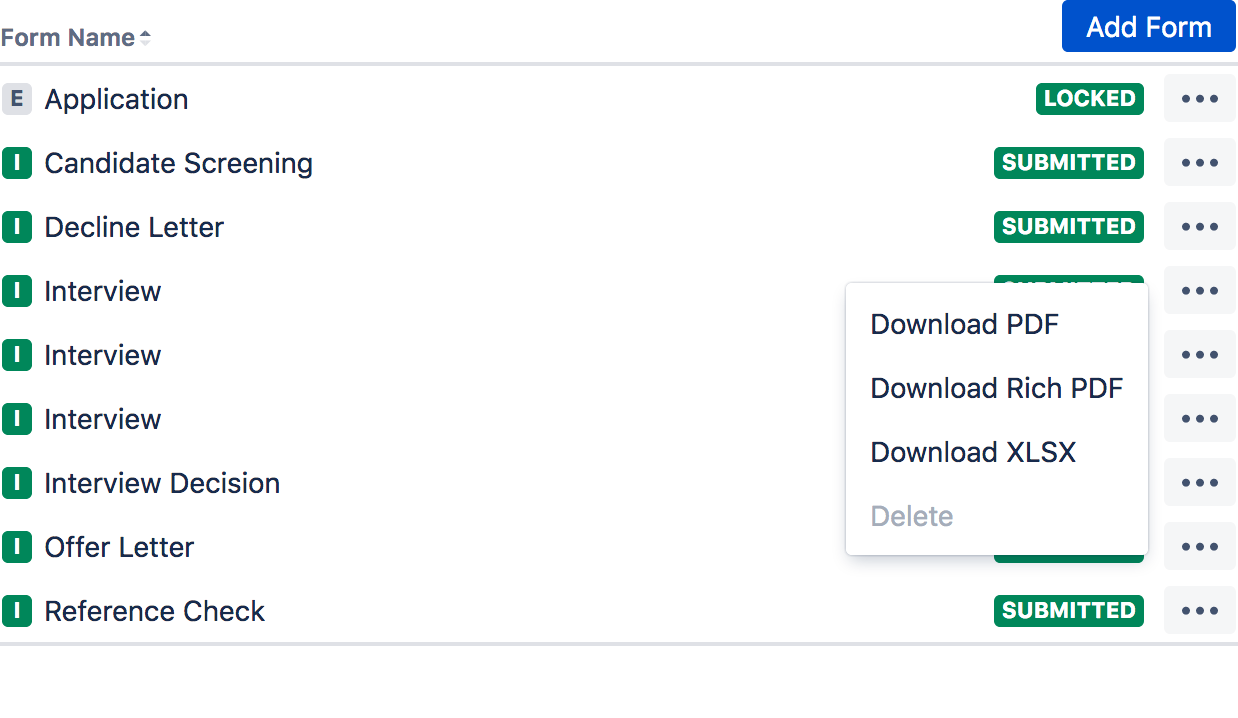Open the more actions menu for Application
Viewport: 1238px width, 718px height.
(1200, 99)
